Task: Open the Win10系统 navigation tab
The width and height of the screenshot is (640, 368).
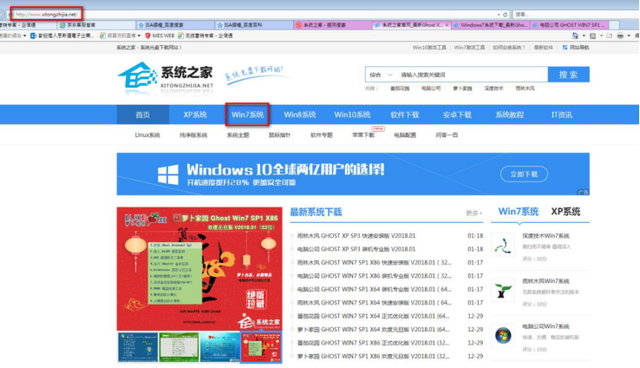Action: pyautogui.click(x=352, y=115)
